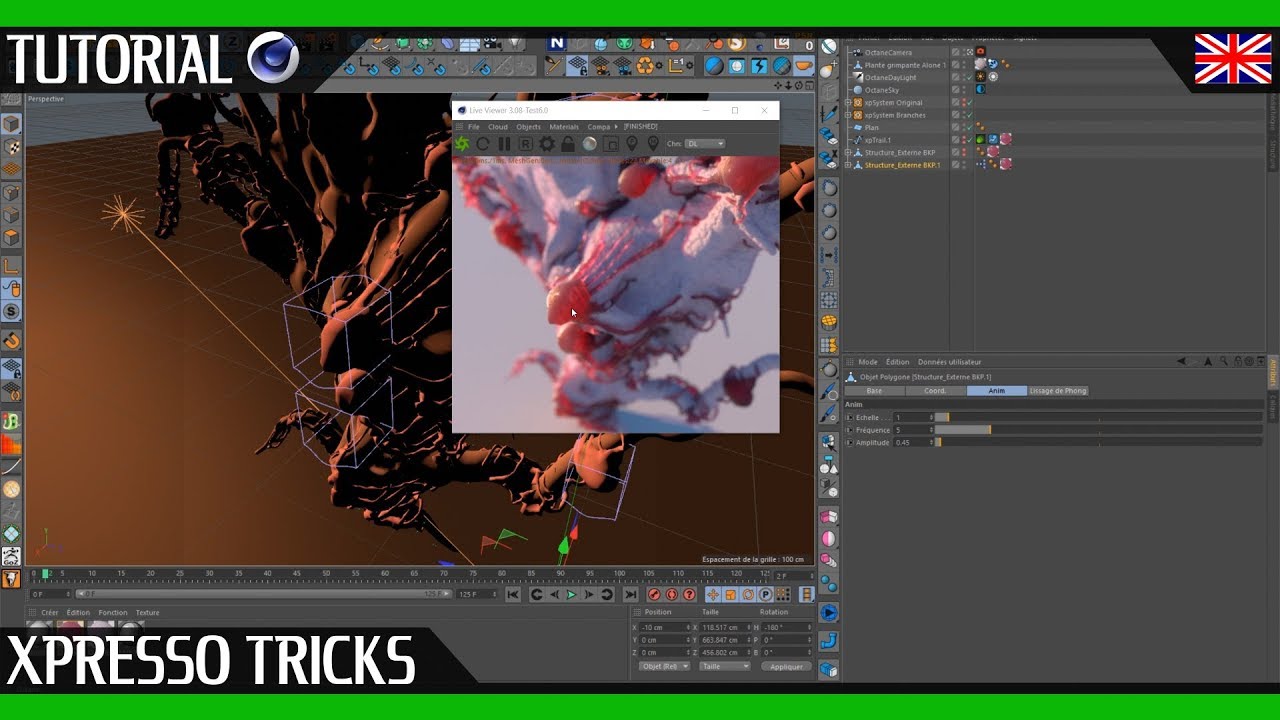Expand the xpSystem Branches tree item
The width and height of the screenshot is (1280, 720).
tap(848, 115)
